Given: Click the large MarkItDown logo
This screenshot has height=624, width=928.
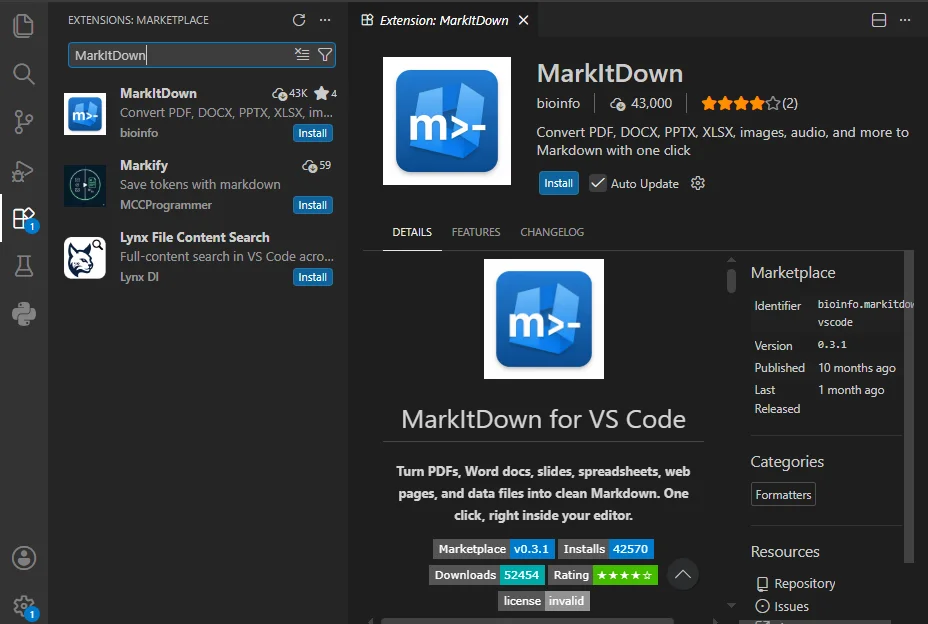Looking at the screenshot, I should point(447,121).
